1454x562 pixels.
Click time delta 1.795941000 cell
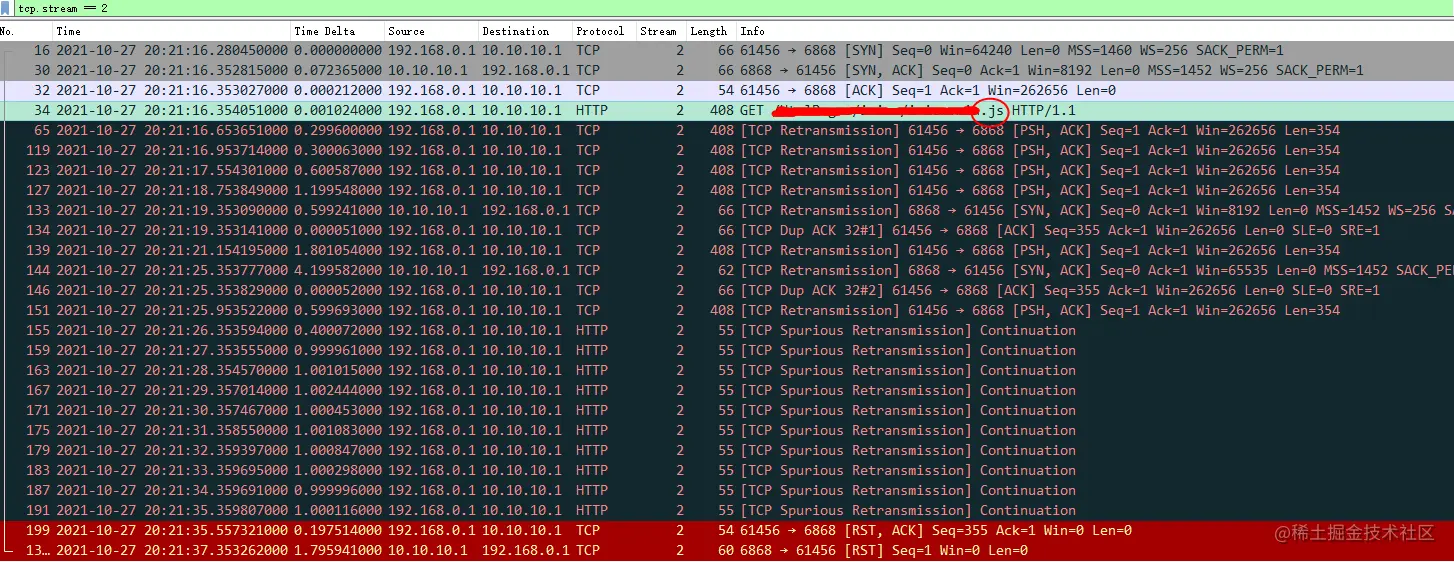coord(337,551)
